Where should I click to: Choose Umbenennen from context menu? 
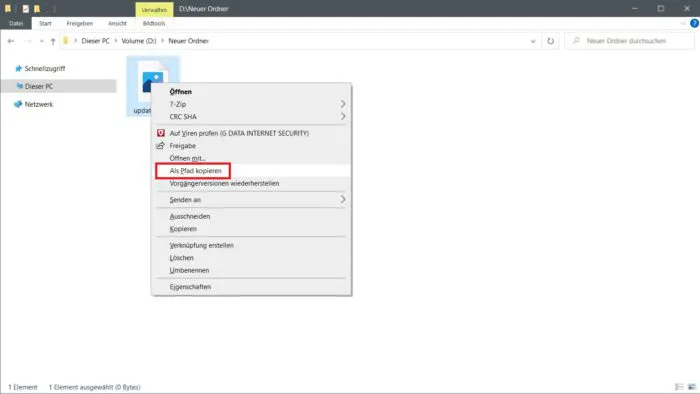pos(251,270)
